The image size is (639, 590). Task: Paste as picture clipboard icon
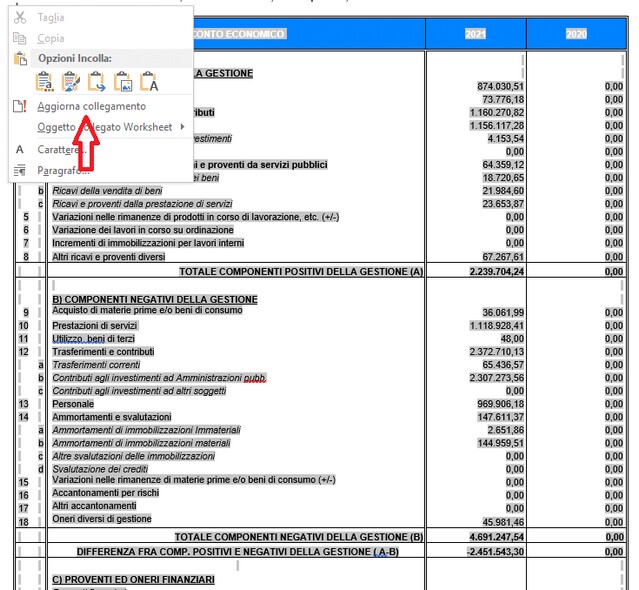pos(123,81)
